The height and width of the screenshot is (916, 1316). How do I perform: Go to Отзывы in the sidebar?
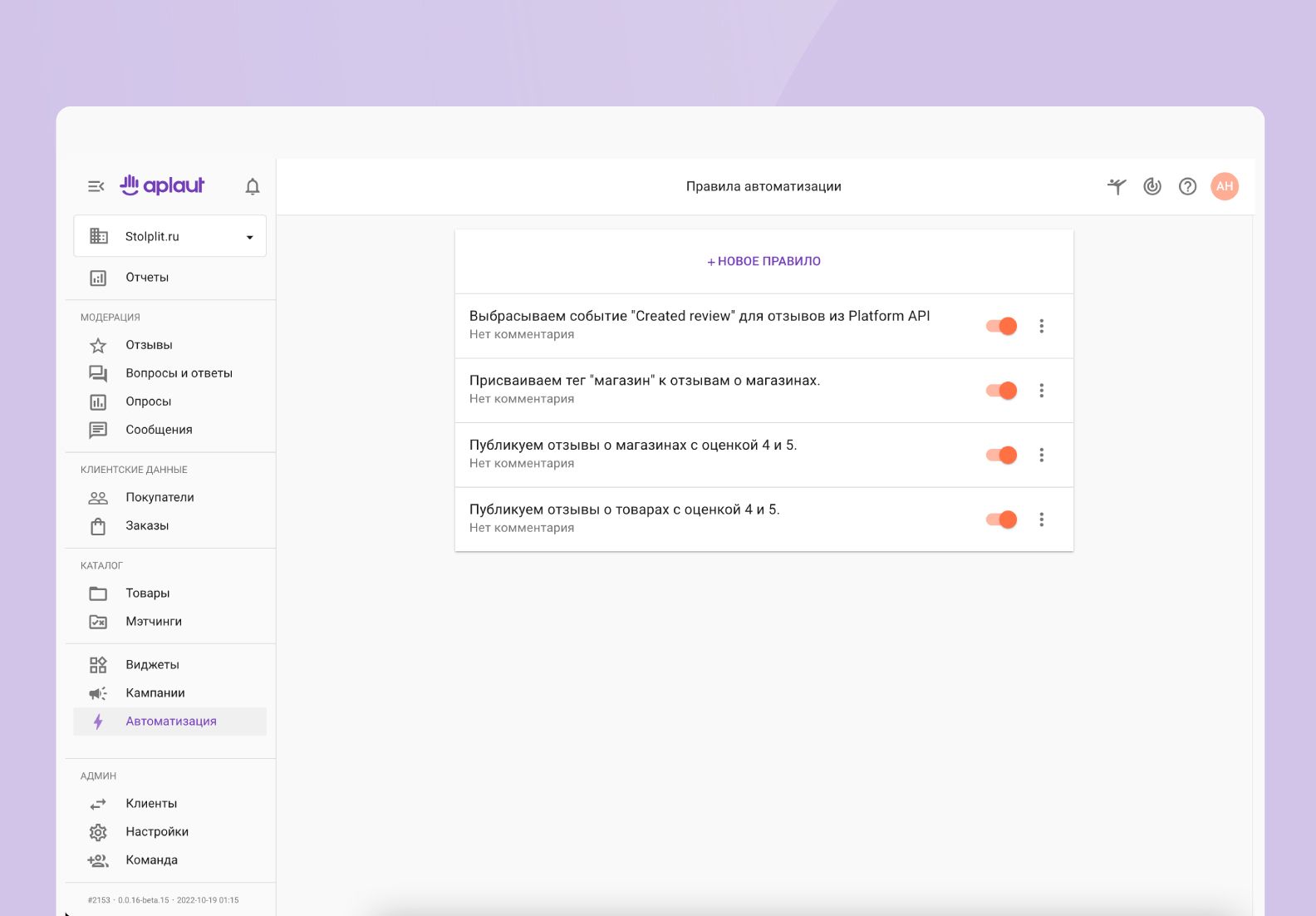click(x=149, y=345)
